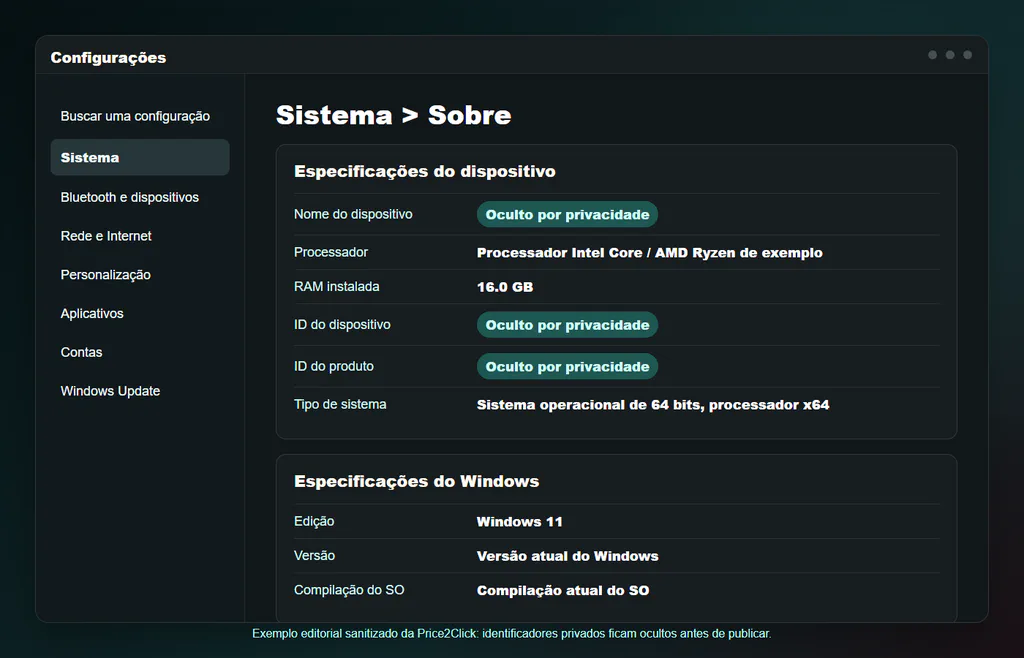Click the Price2Click editorial caption below window
This screenshot has height=658, width=1024.
[512, 633]
